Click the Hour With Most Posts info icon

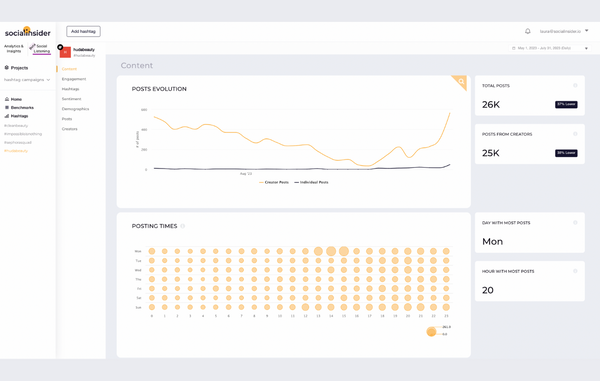[x=575, y=271]
